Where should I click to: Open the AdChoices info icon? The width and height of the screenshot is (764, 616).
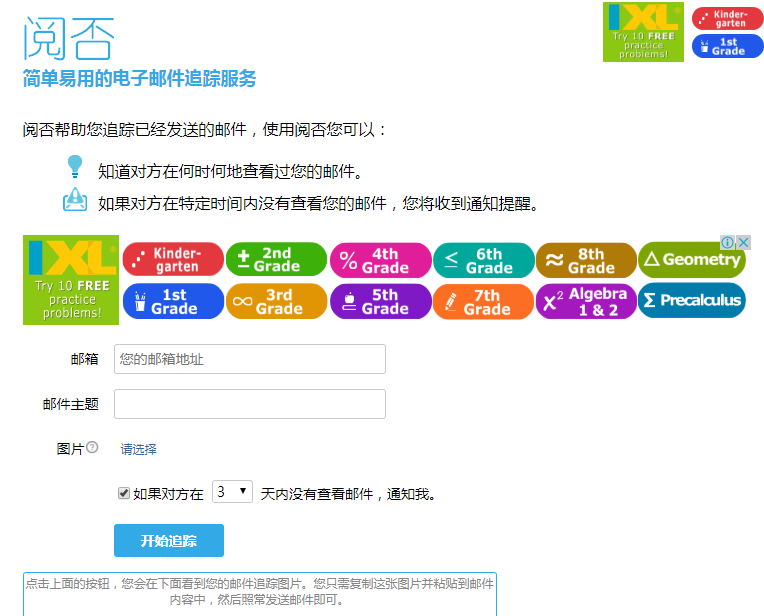727,242
